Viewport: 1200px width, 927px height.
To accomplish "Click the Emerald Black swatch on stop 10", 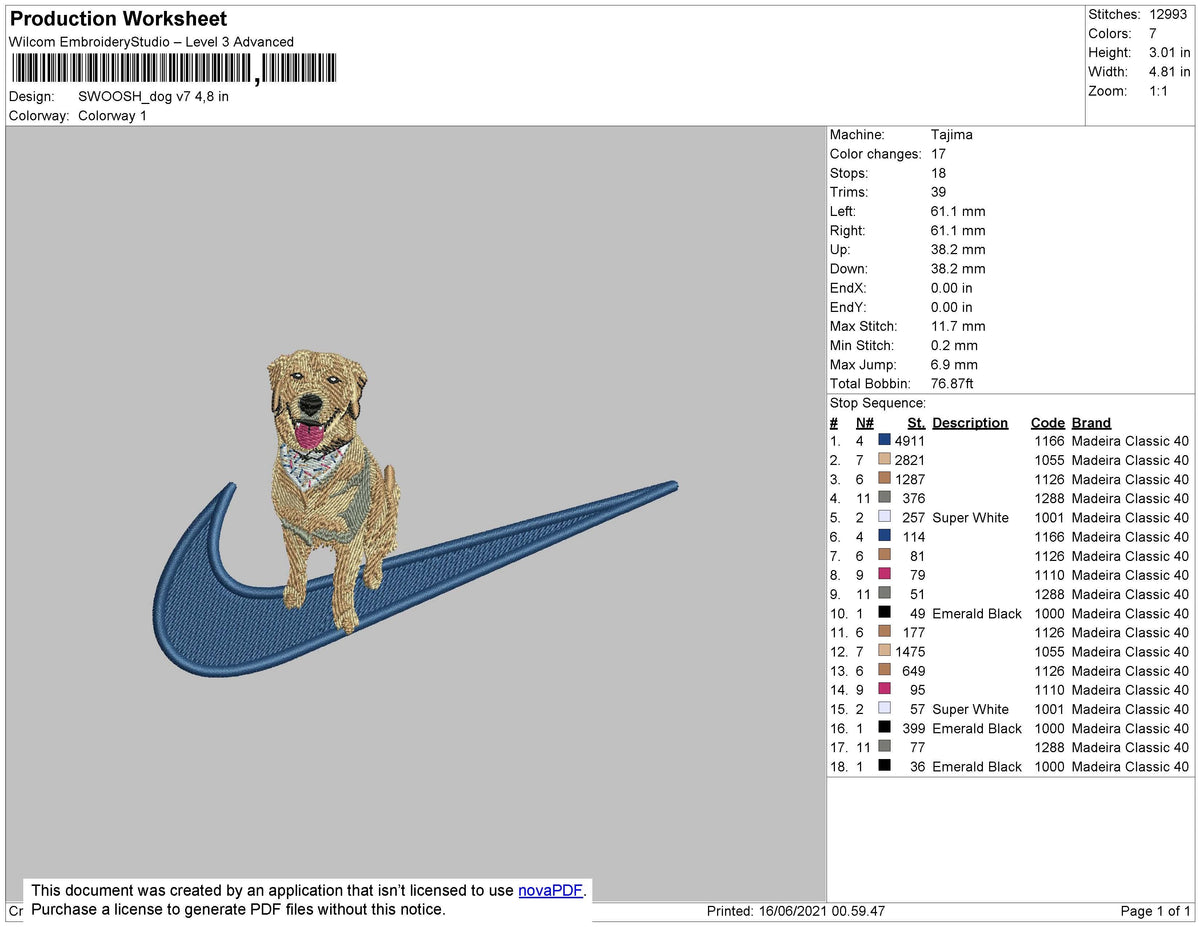I will coord(884,614).
